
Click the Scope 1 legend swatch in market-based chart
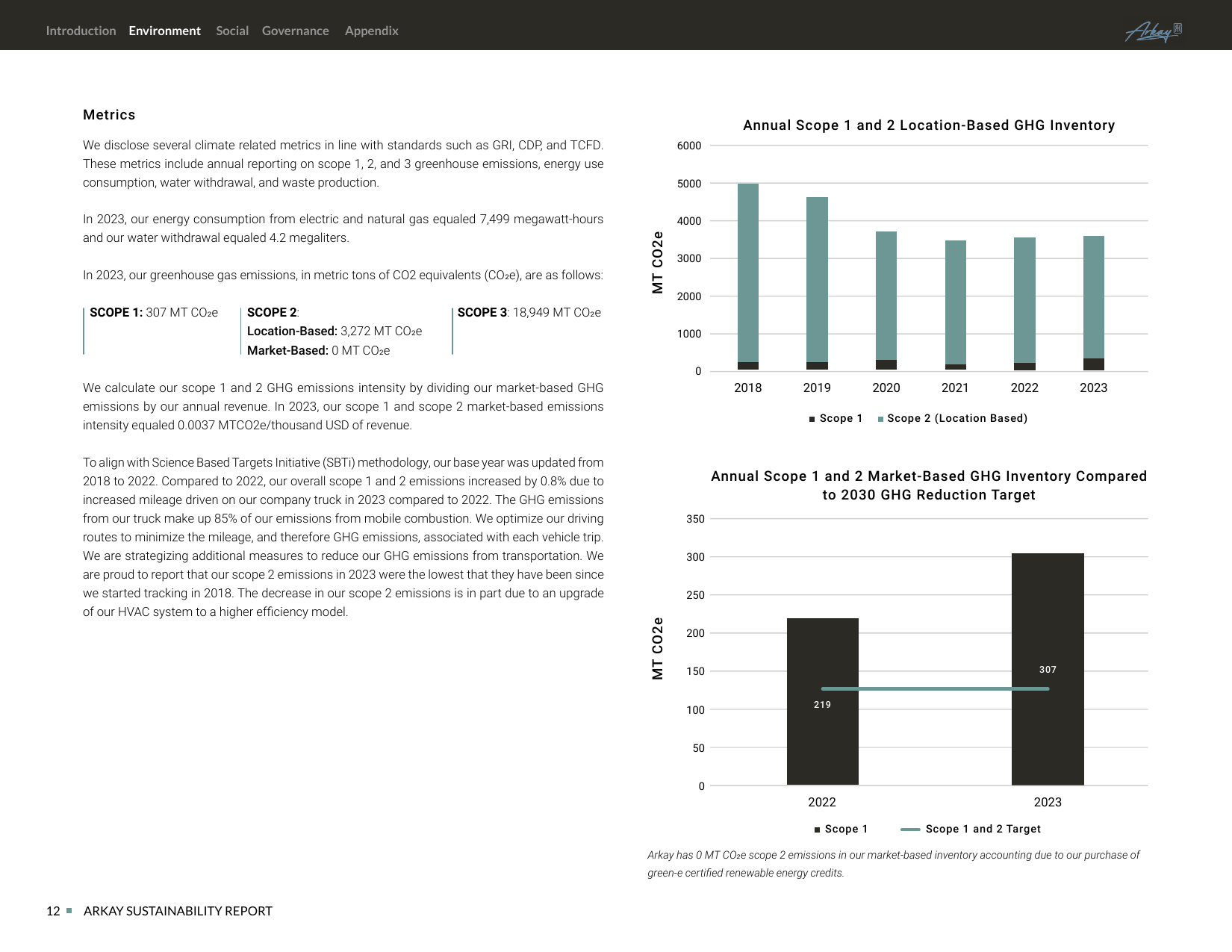click(x=818, y=830)
